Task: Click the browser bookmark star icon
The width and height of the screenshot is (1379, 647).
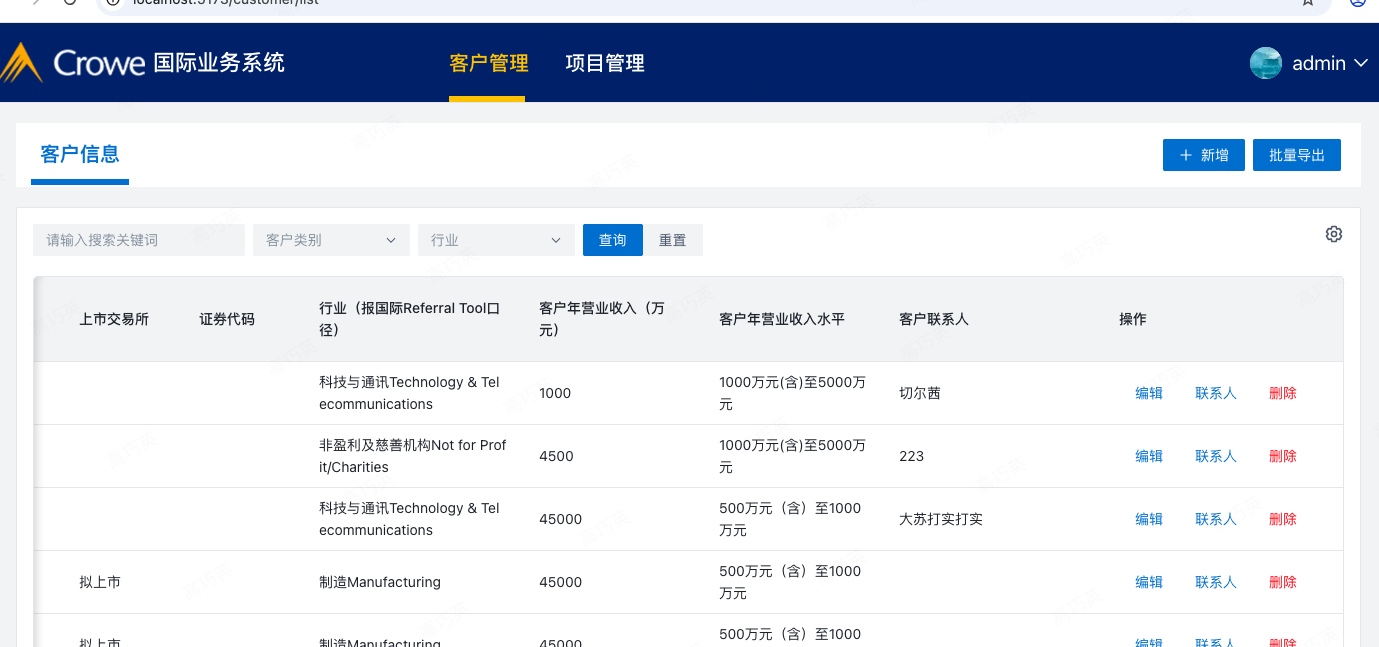Action: pyautogui.click(x=1307, y=3)
